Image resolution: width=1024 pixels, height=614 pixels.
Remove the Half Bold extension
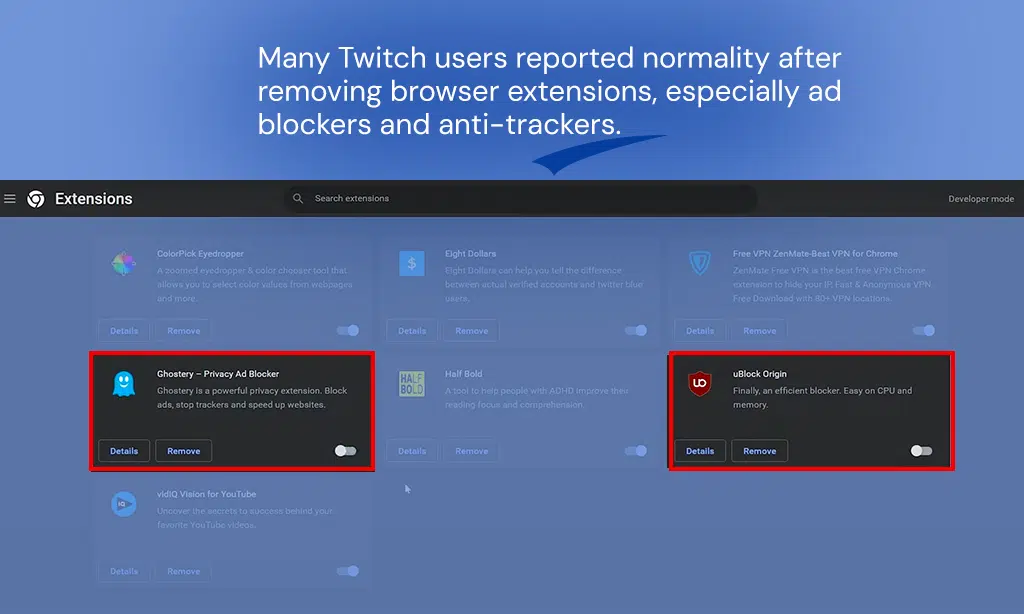[472, 451]
